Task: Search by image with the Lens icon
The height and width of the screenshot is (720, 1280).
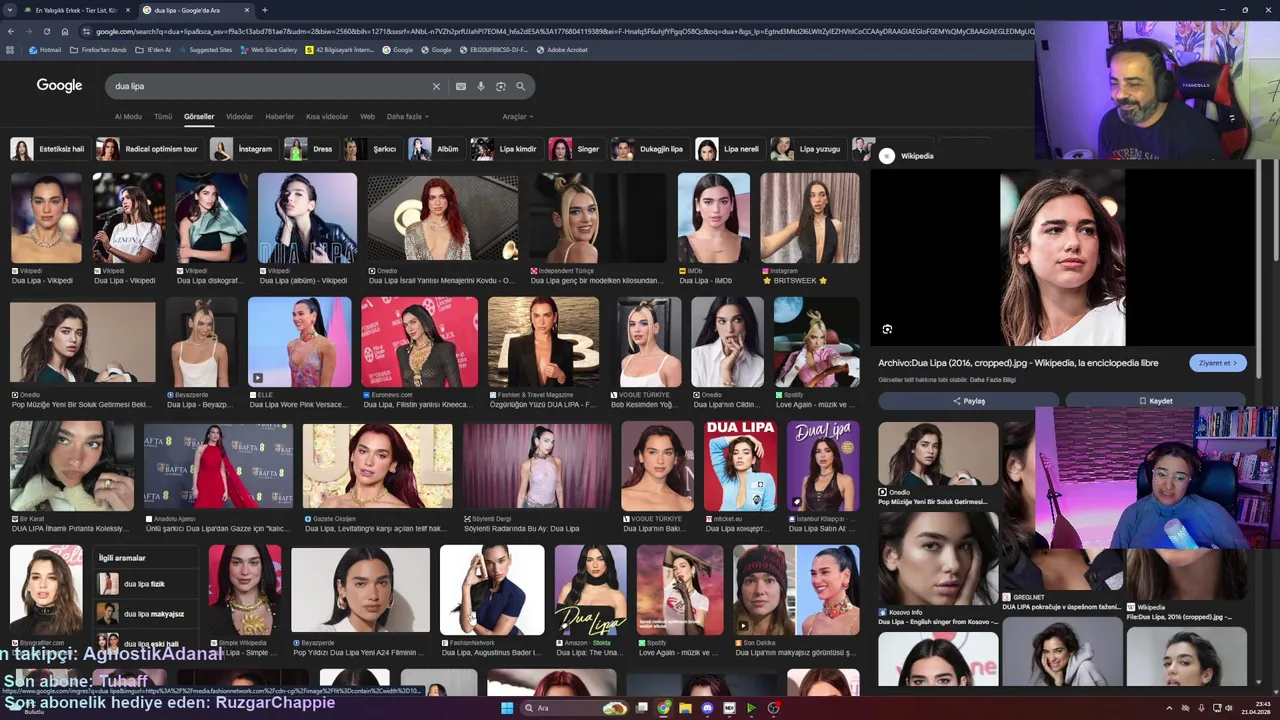Action: coord(501,87)
